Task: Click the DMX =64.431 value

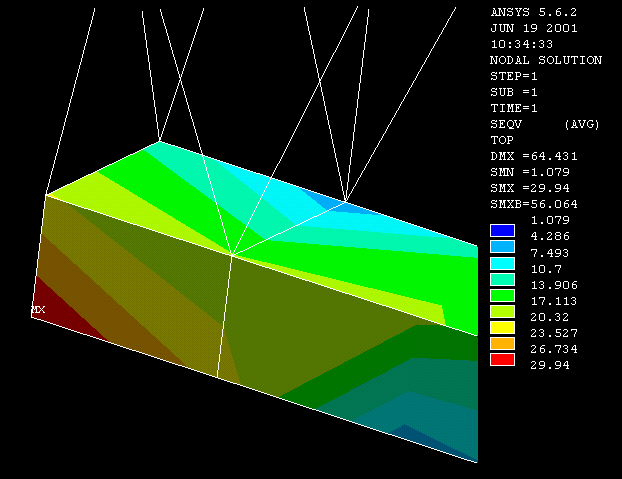Action: [534, 156]
